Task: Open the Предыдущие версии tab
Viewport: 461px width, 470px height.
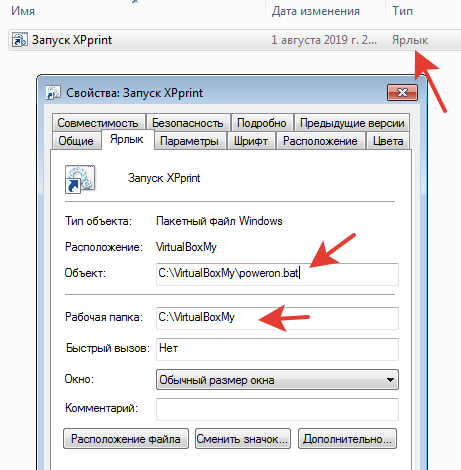Action: 352,123
